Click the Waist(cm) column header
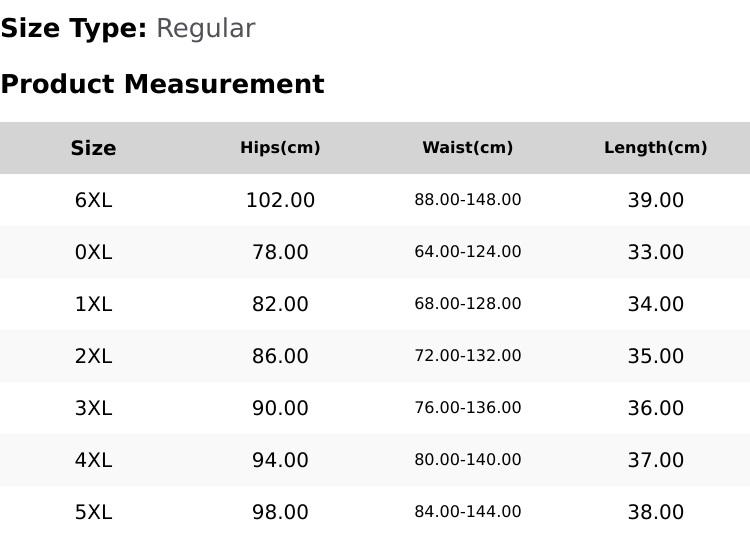The width and height of the screenshot is (750, 538). (468, 148)
